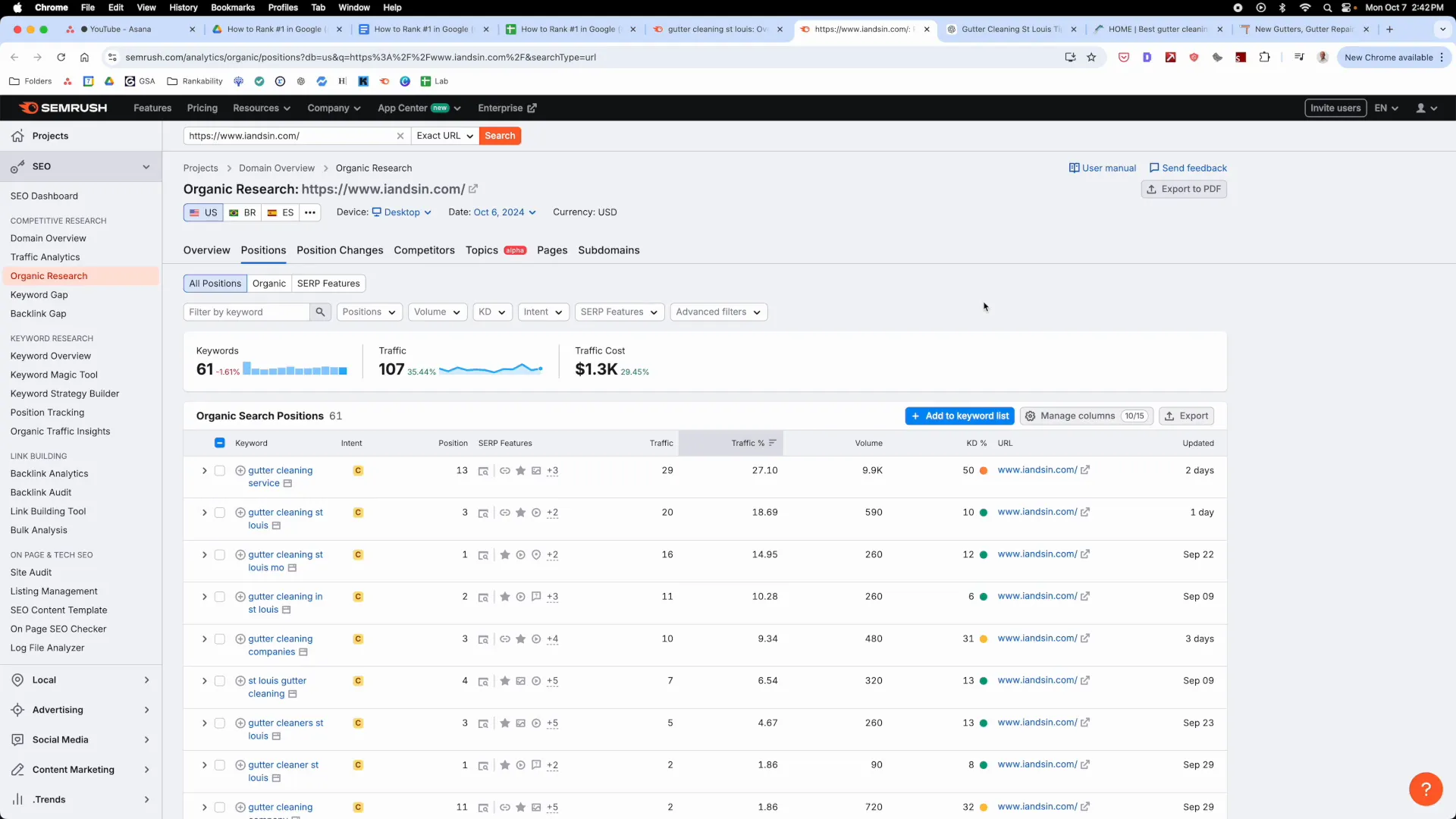Open Manage columns settings
This screenshot has height=819, width=1456.
click(x=1087, y=416)
